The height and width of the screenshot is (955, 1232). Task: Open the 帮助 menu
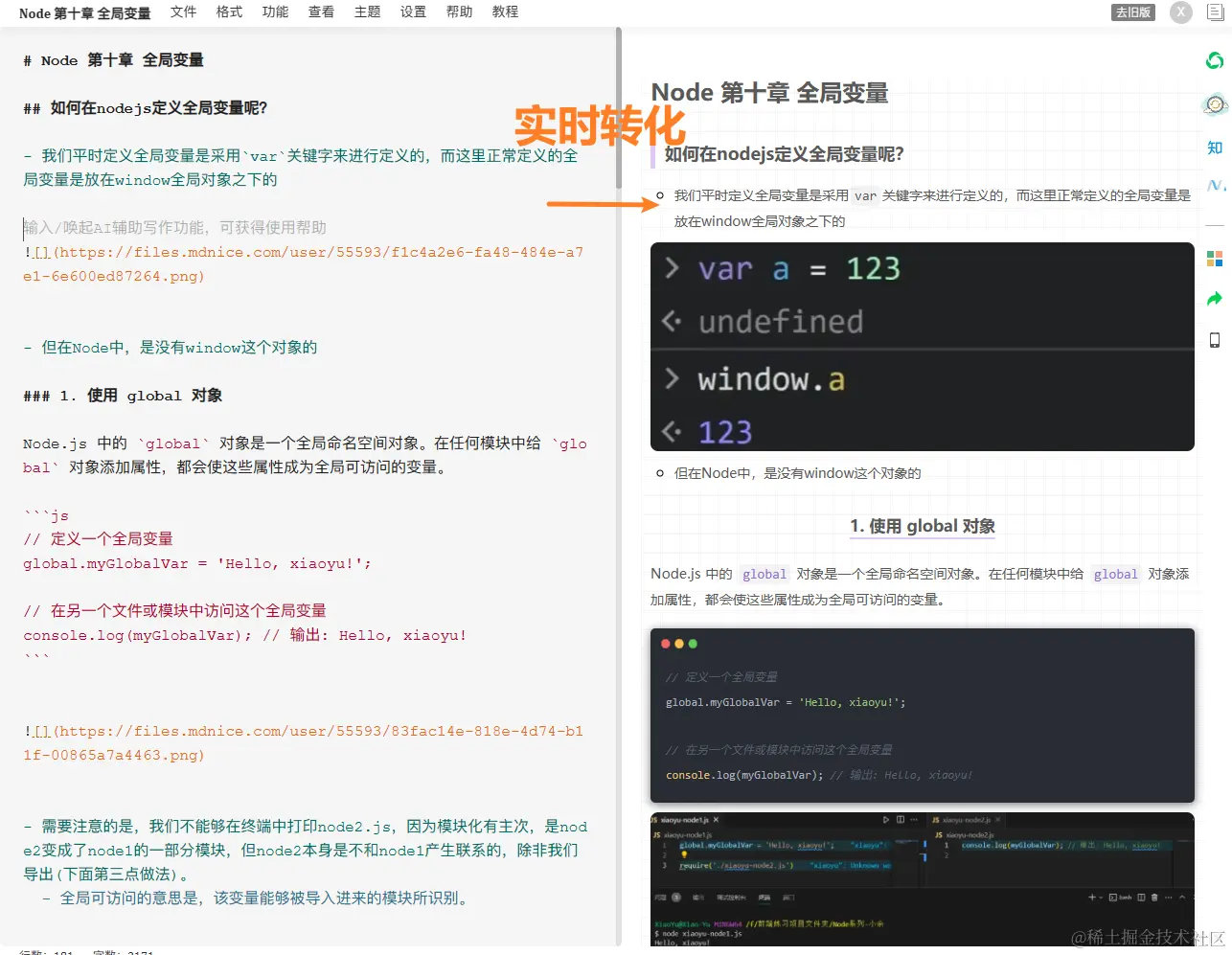coord(459,11)
